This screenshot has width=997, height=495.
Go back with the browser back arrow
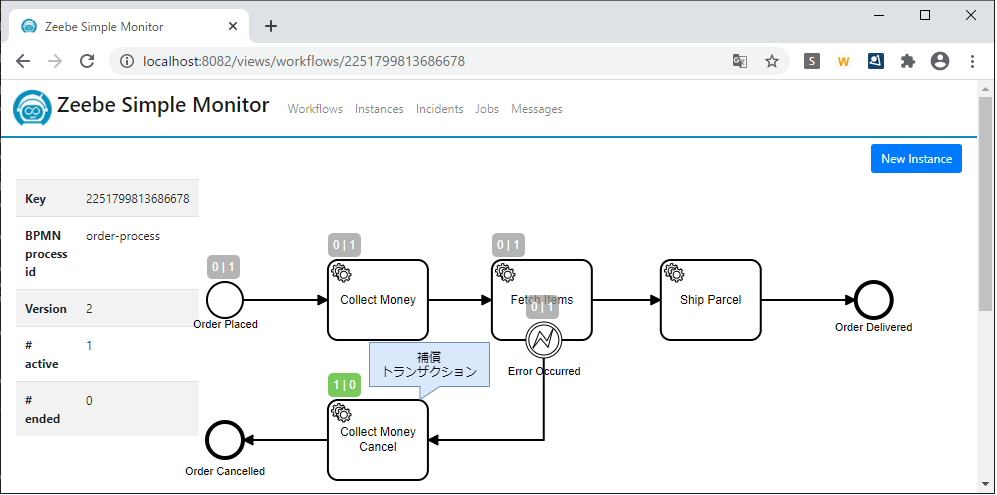[x=23, y=61]
